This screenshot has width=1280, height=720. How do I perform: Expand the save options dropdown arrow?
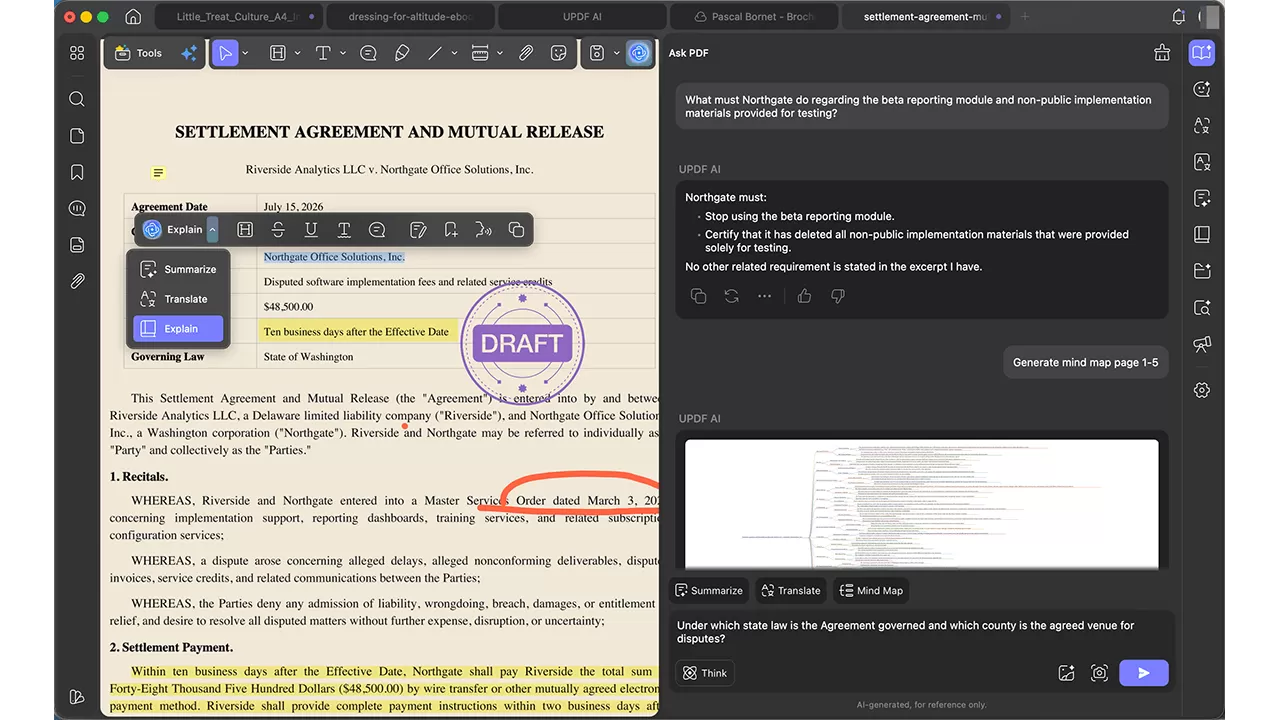point(615,53)
